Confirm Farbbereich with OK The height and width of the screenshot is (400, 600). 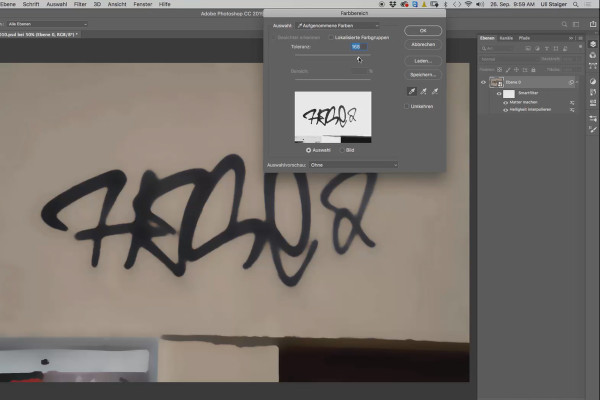[423, 30]
